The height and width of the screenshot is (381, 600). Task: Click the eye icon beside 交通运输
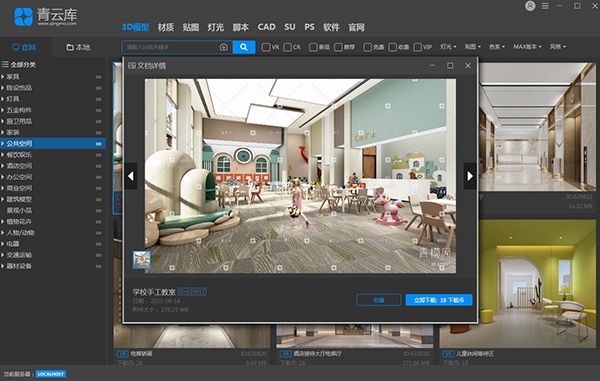point(98,255)
